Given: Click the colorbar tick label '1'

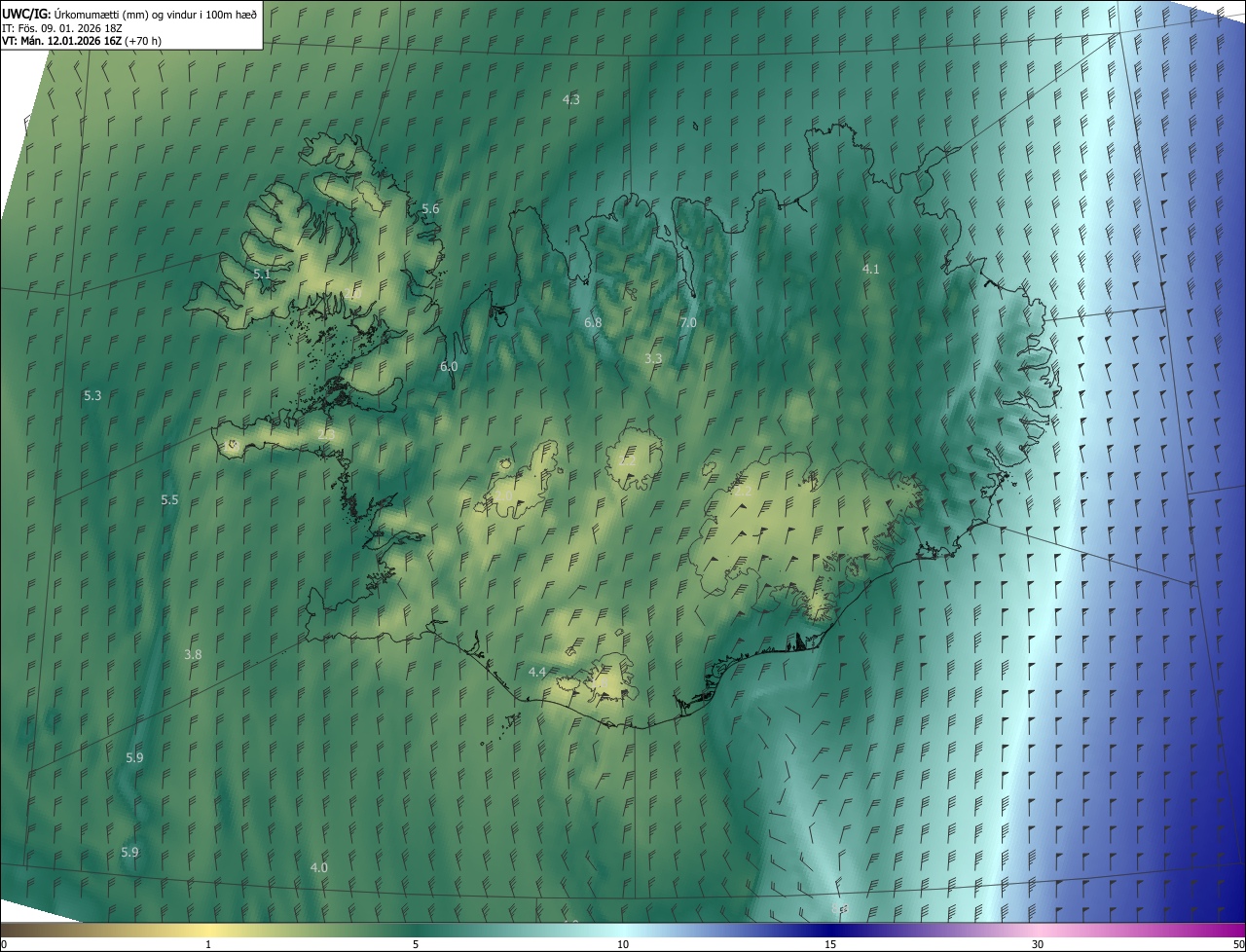Looking at the screenshot, I should coord(208,944).
